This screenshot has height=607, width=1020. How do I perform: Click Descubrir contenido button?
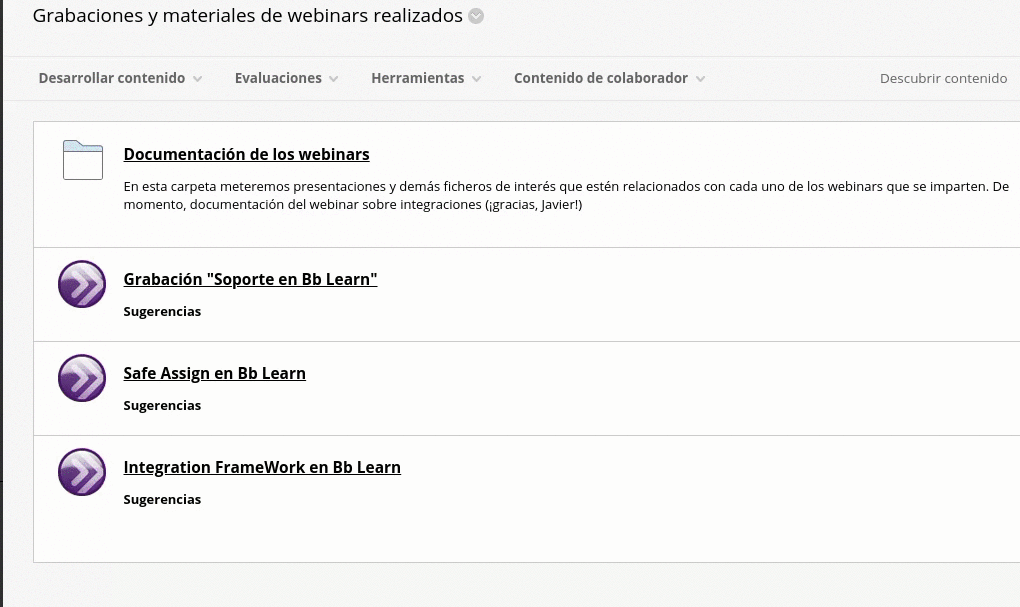(943, 78)
